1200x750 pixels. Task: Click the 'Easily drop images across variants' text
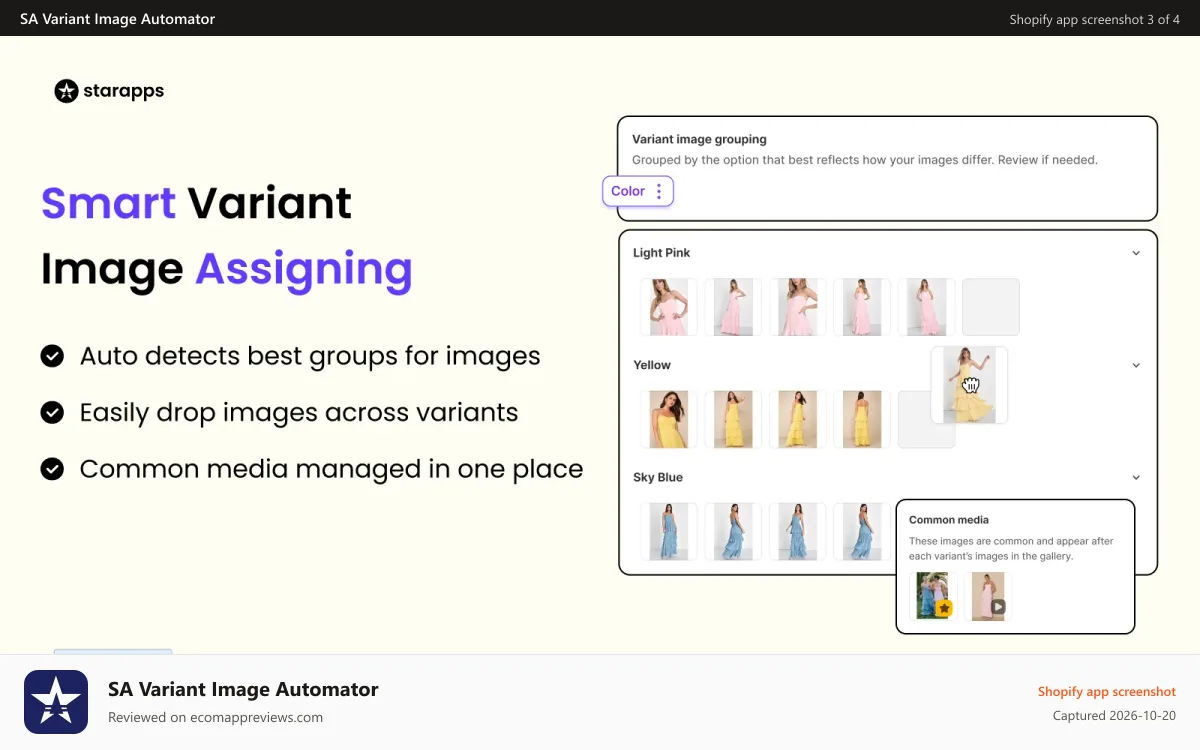299,412
